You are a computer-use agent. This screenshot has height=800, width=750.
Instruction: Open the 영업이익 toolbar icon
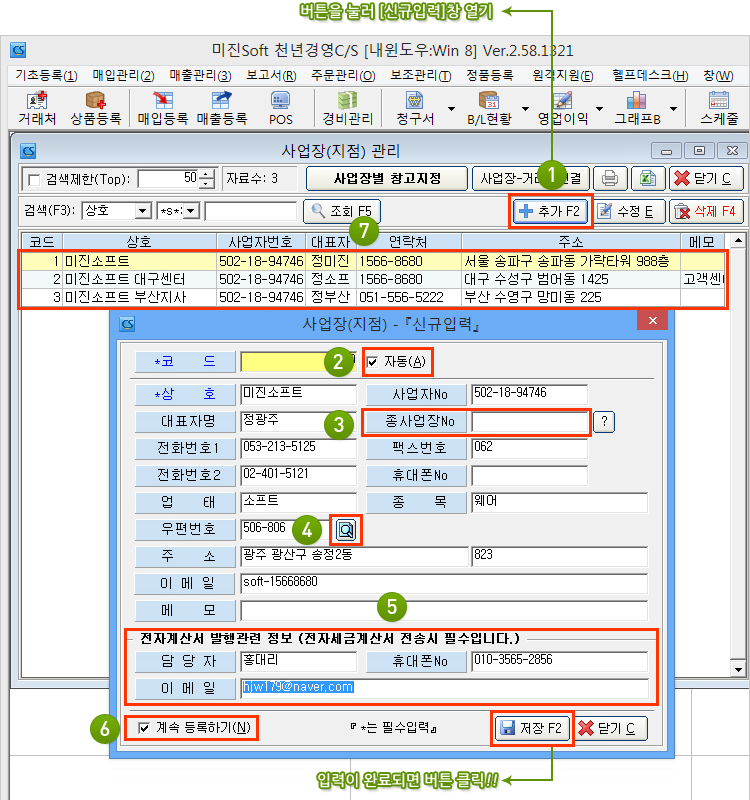(563, 109)
